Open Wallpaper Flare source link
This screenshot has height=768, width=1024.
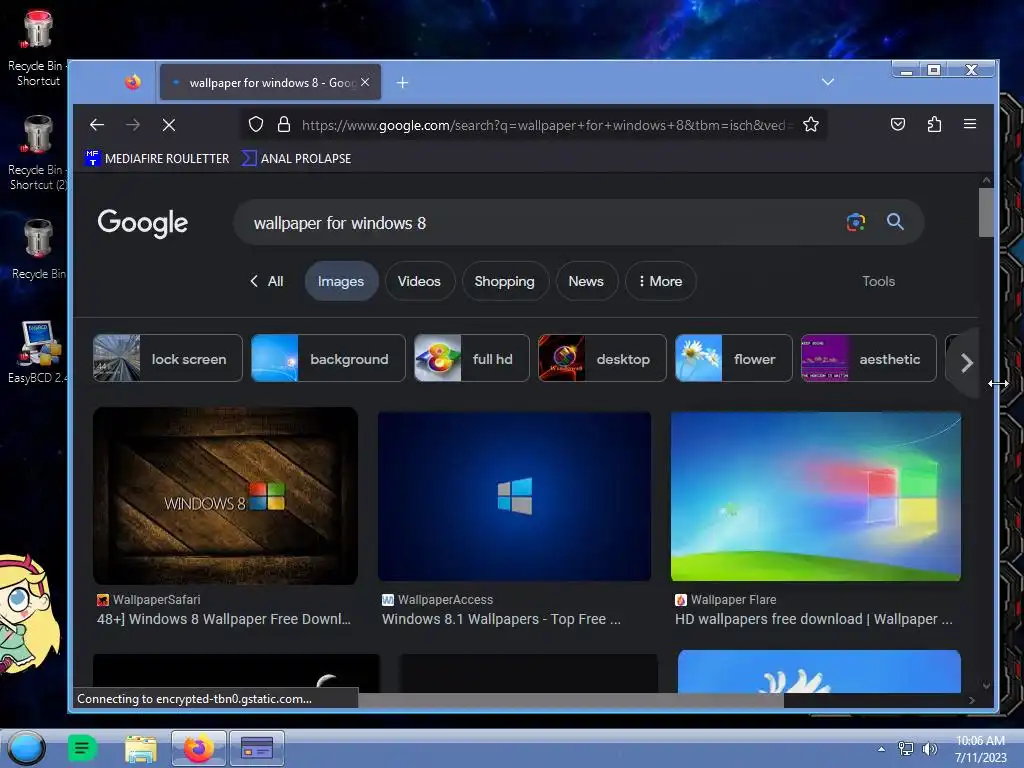pos(726,600)
